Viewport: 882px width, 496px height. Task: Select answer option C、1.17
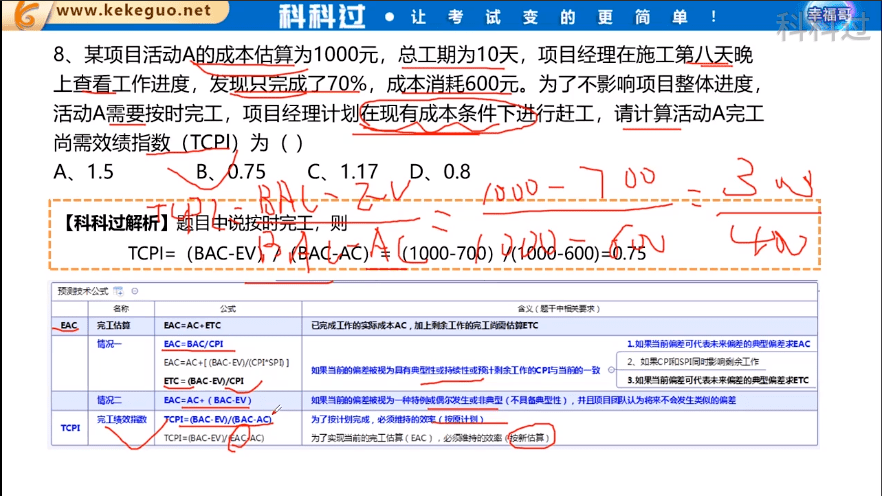pyautogui.click(x=343, y=172)
